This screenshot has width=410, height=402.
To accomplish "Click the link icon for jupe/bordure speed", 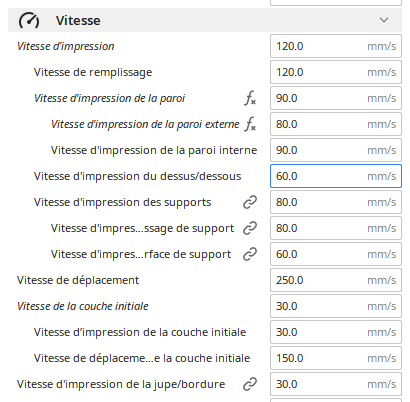I will 250,384.
